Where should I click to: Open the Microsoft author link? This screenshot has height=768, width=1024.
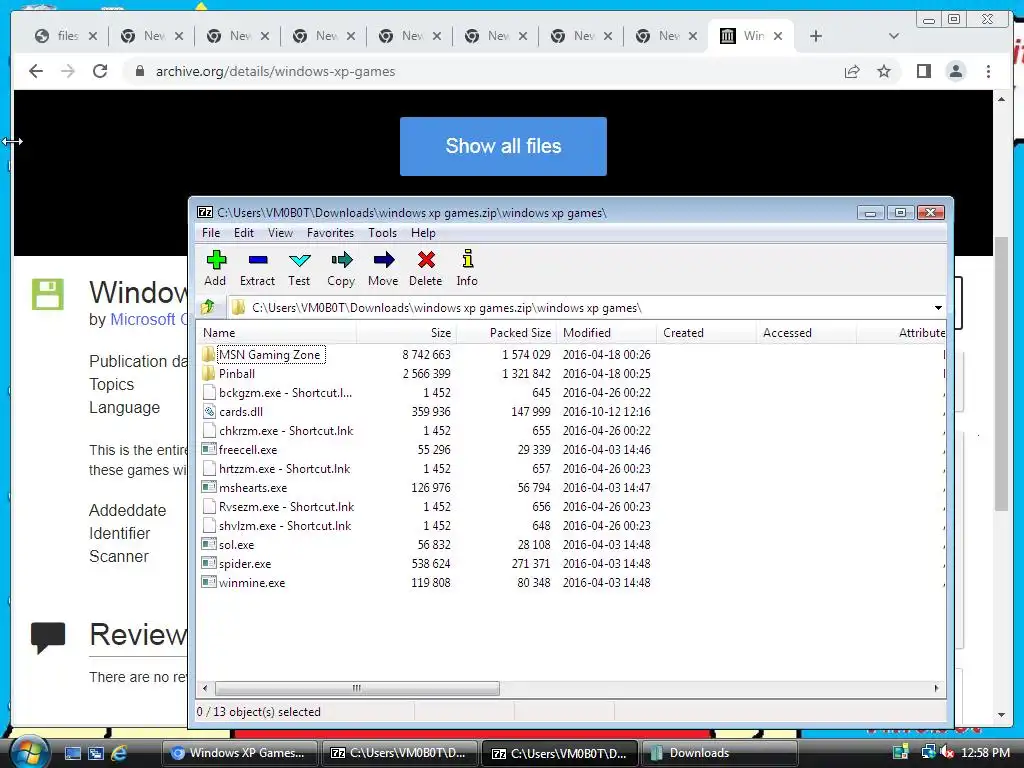(149, 319)
